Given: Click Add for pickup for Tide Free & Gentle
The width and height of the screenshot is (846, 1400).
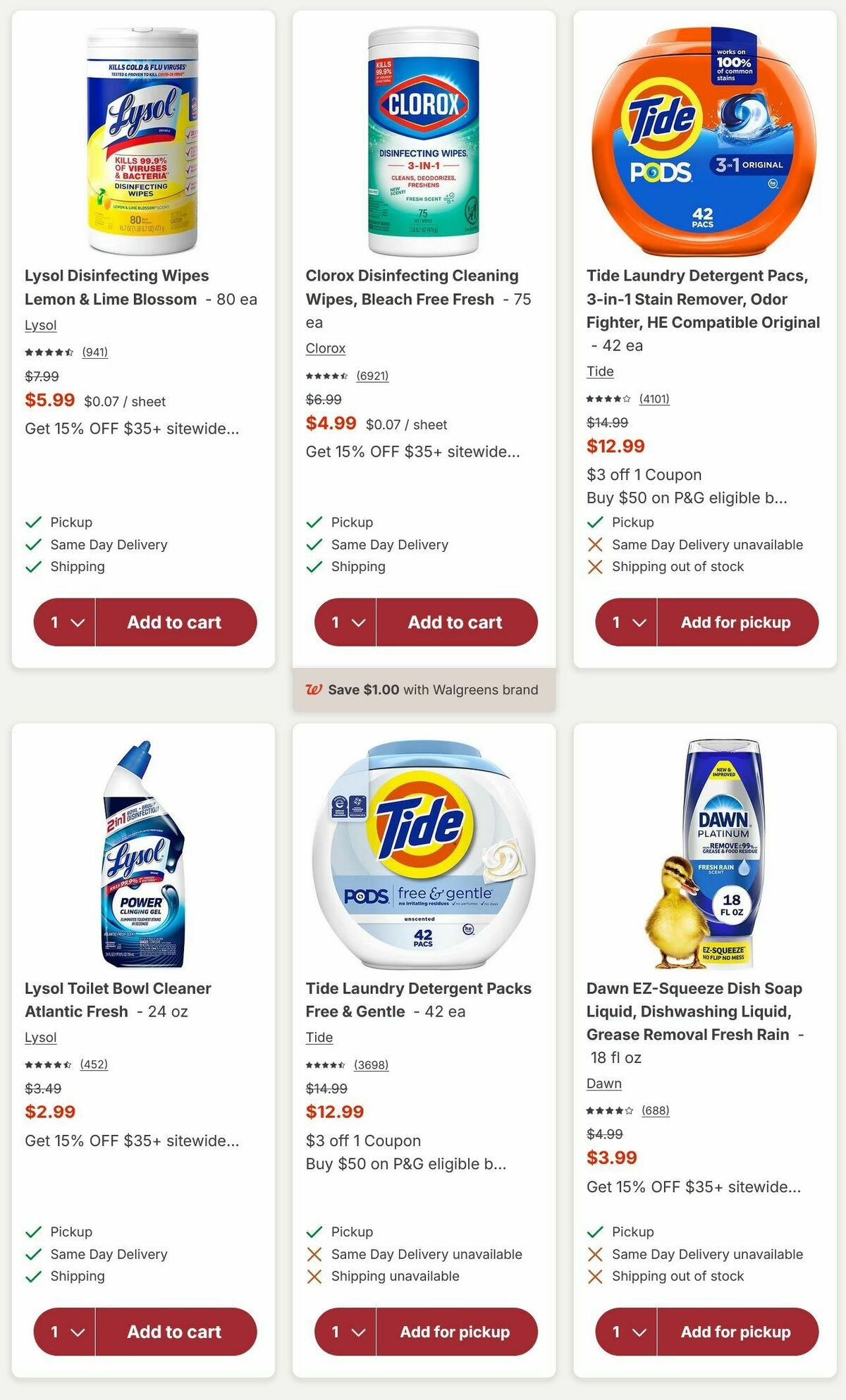Looking at the screenshot, I should pyautogui.click(x=455, y=1332).
